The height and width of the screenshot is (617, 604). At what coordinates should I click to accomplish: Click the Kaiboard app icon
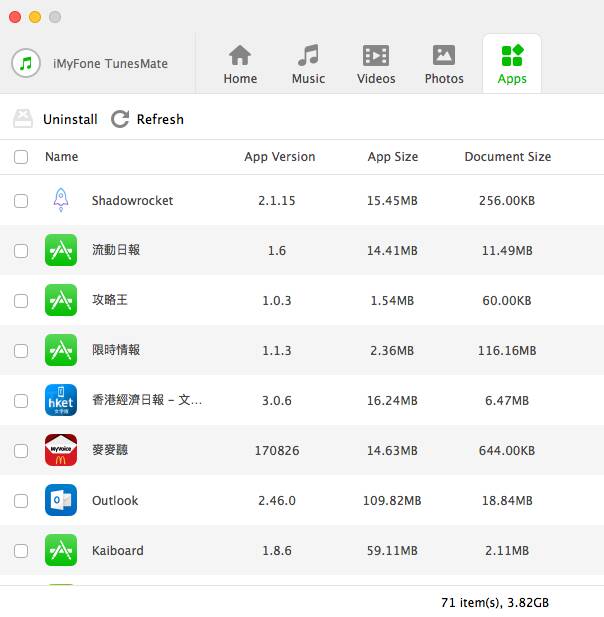coord(61,550)
